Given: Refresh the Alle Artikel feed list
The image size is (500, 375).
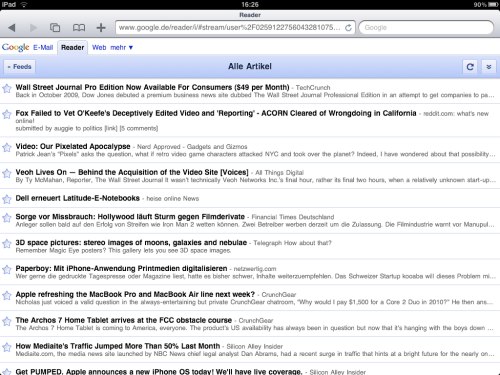Looking at the screenshot, I should [x=470, y=67].
